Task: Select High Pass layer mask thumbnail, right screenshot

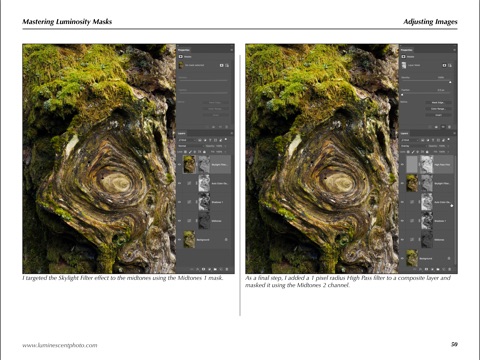Action: (x=426, y=164)
